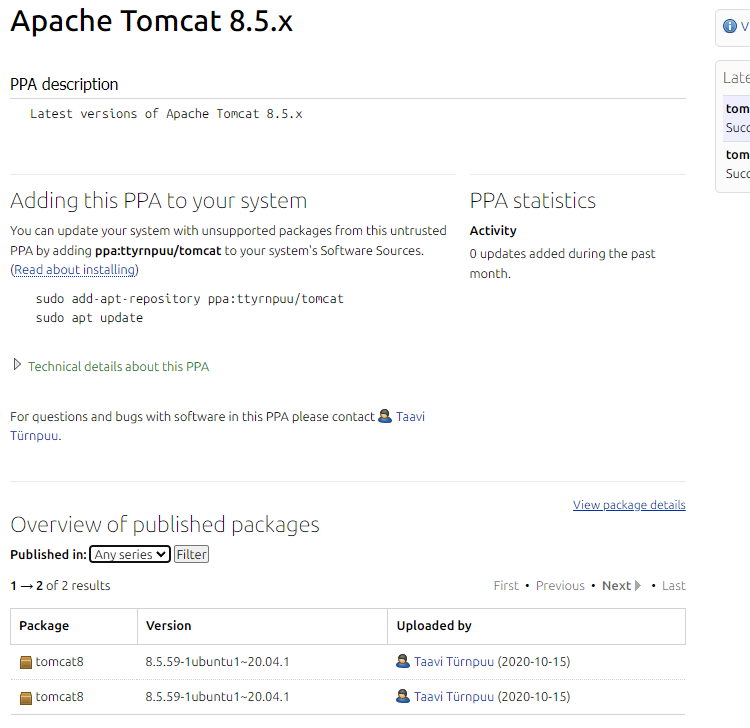
Task: Click uploader person icon in second row
Action: (403, 696)
